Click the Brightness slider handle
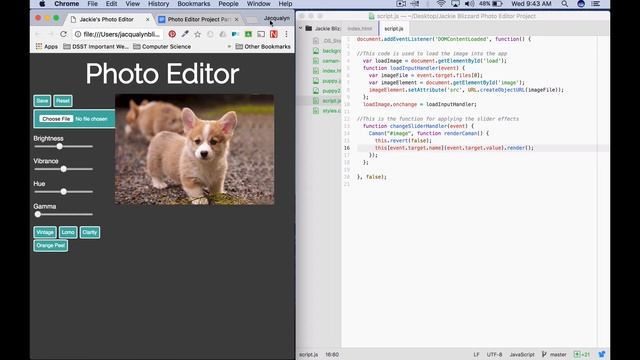Screen dimensions: 640x360 pos(60,146)
